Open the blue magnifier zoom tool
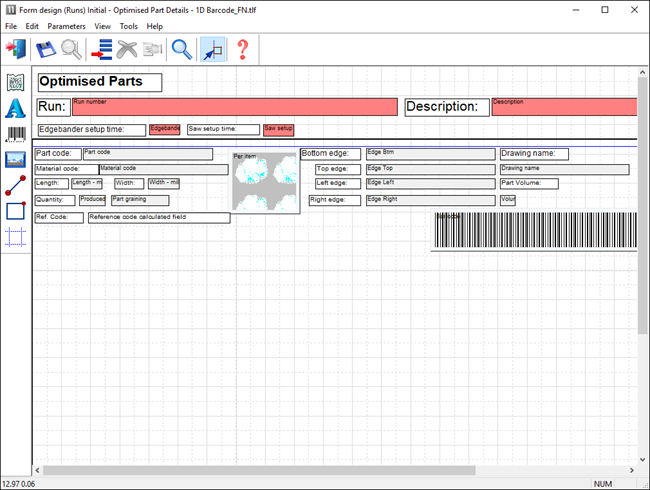The width and height of the screenshot is (650, 490). [181, 48]
